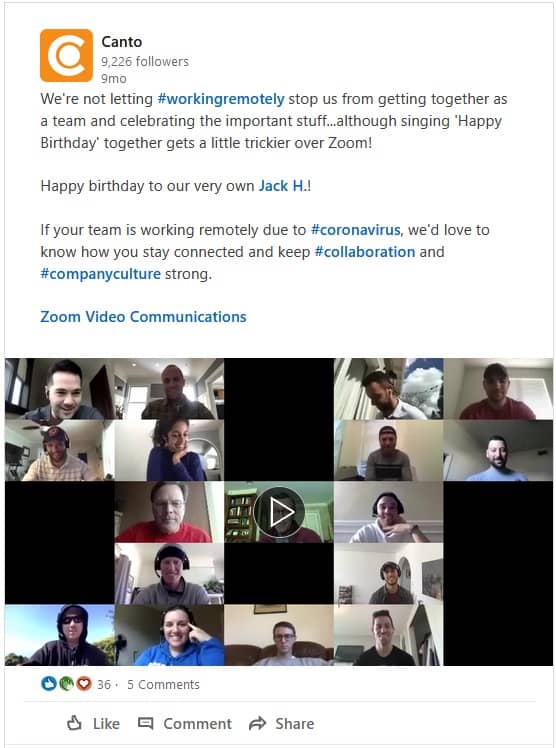The width and height of the screenshot is (556, 748).
Task: Open the #collaboration hashtag
Action: (x=365, y=252)
